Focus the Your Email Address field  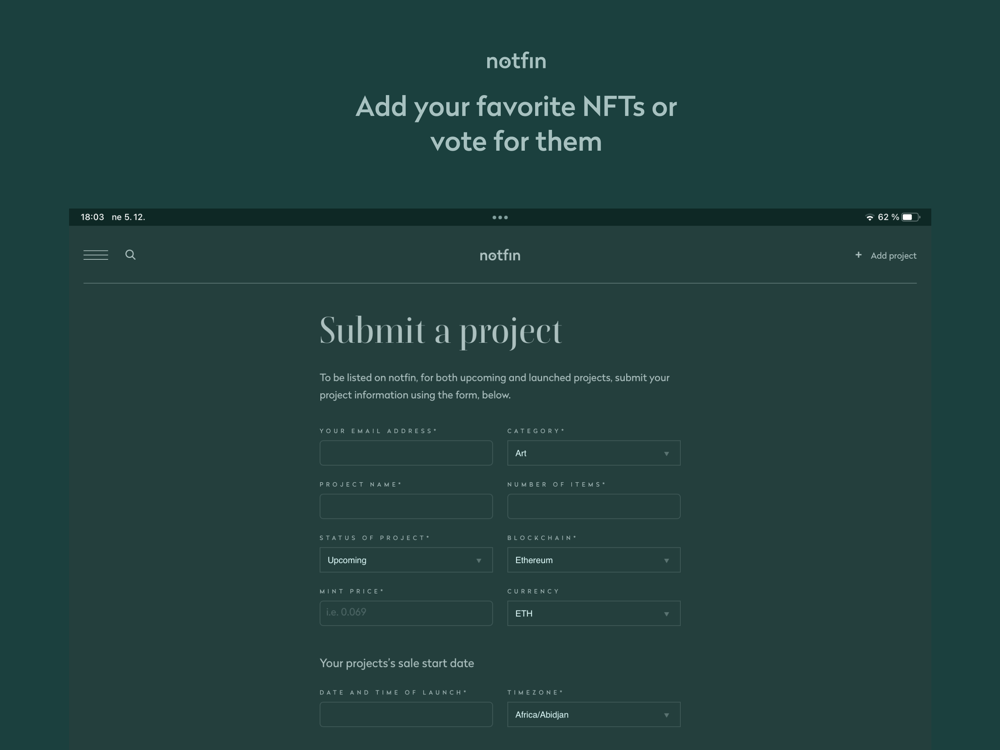[406, 453]
